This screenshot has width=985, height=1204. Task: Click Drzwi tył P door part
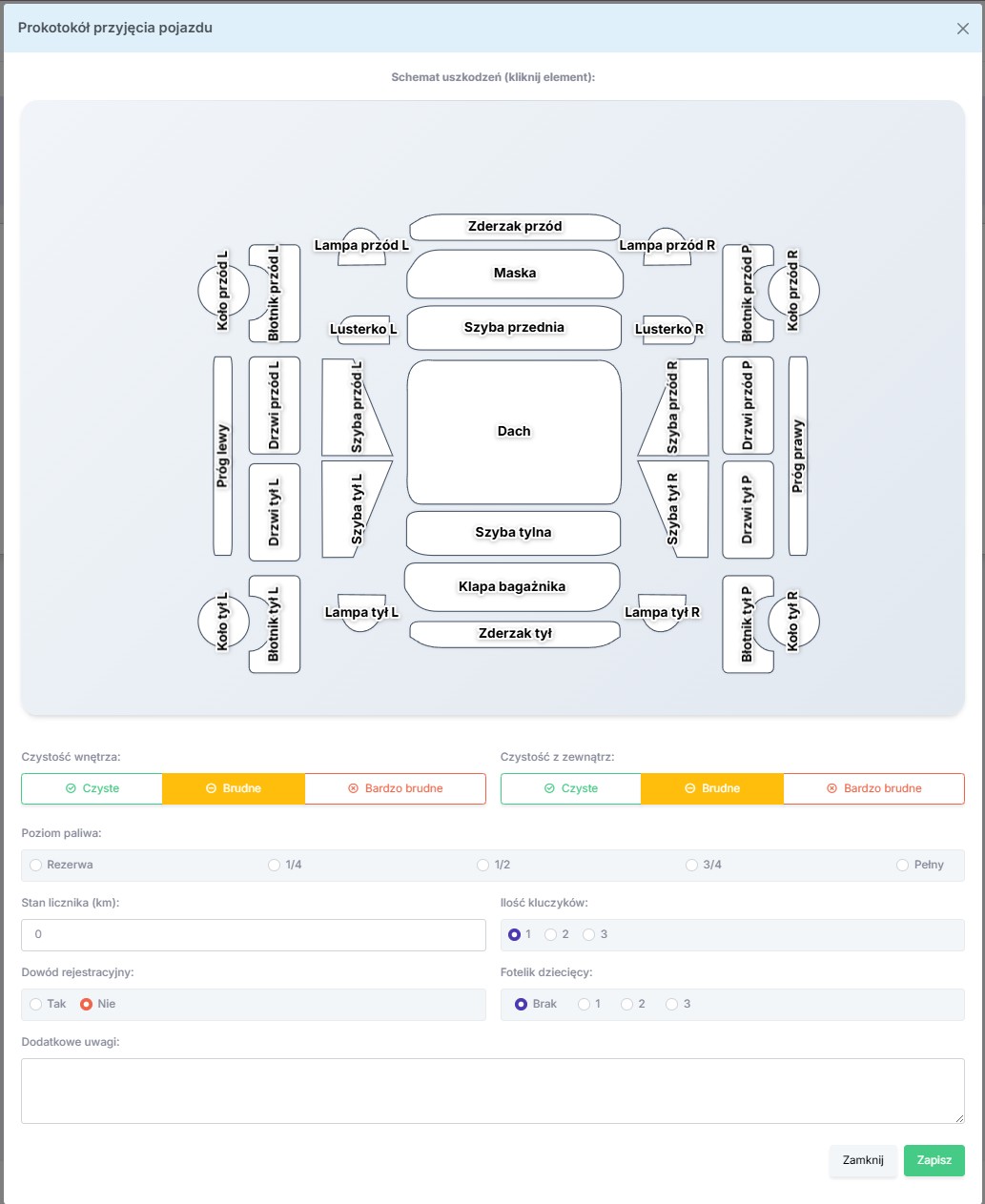click(x=748, y=511)
